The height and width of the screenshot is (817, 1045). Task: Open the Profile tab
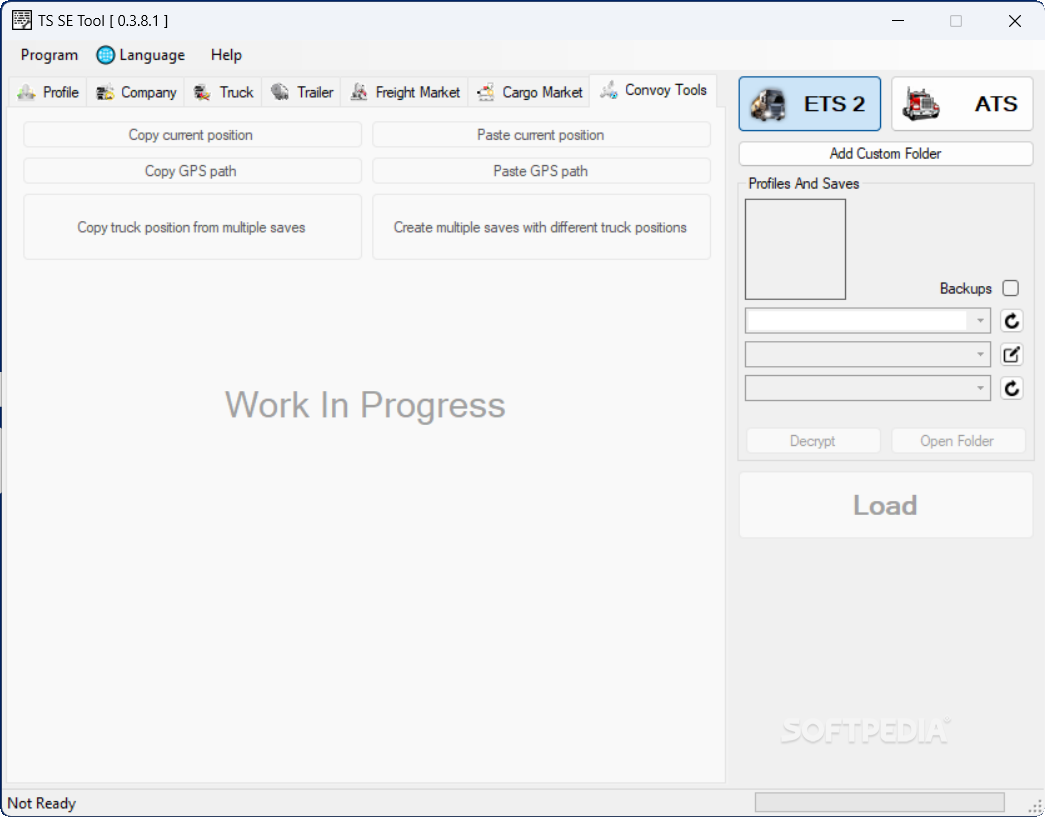click(x=48, y=92)
